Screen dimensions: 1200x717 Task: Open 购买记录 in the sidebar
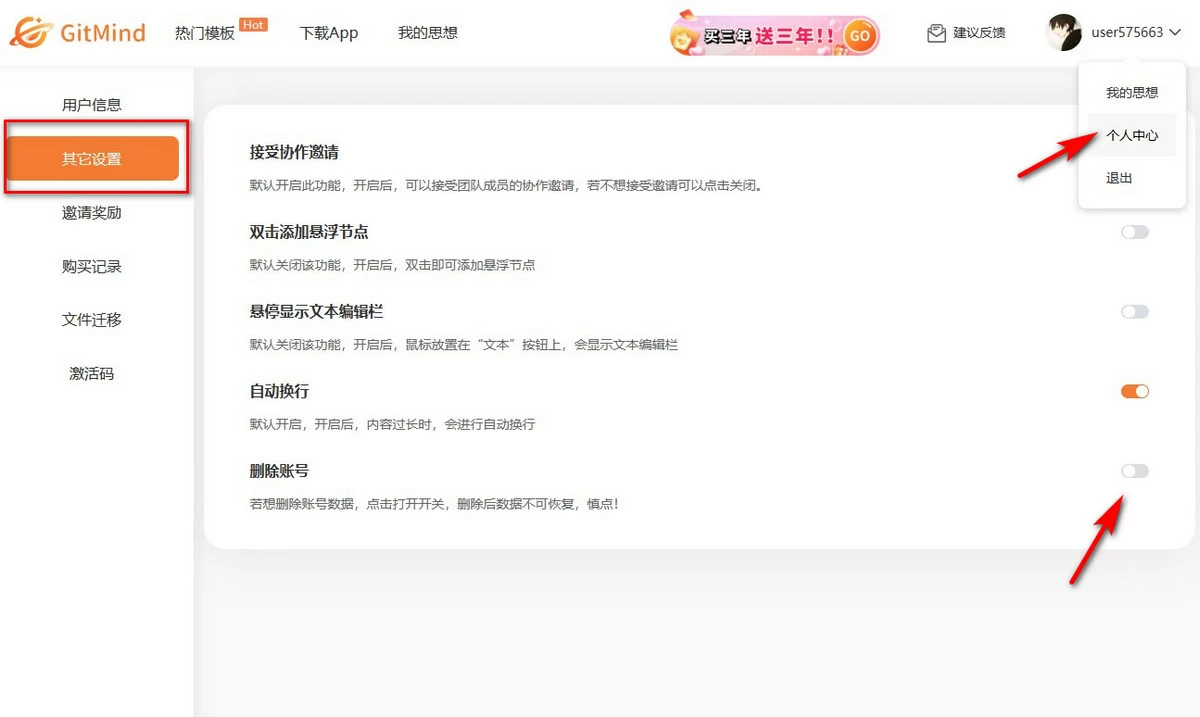(x=92, y=267)
